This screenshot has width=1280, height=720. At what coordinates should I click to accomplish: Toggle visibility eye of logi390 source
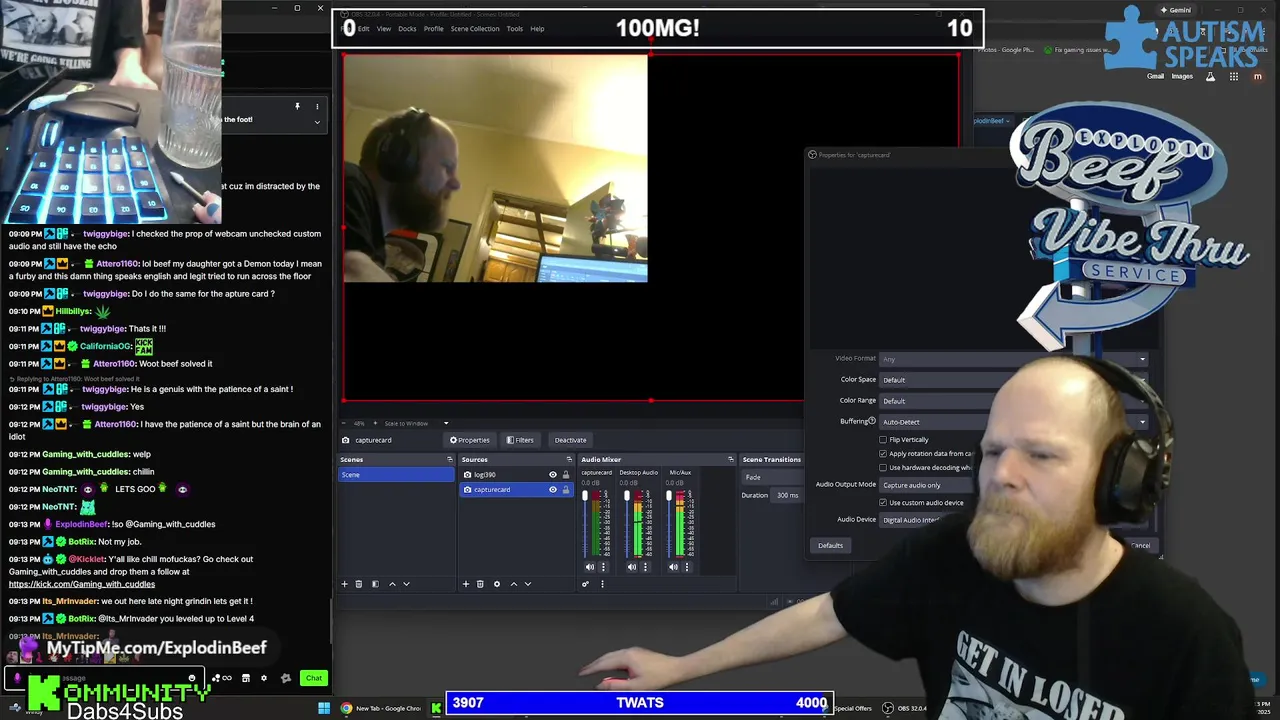pyautogui.click(x=552, y=475)
